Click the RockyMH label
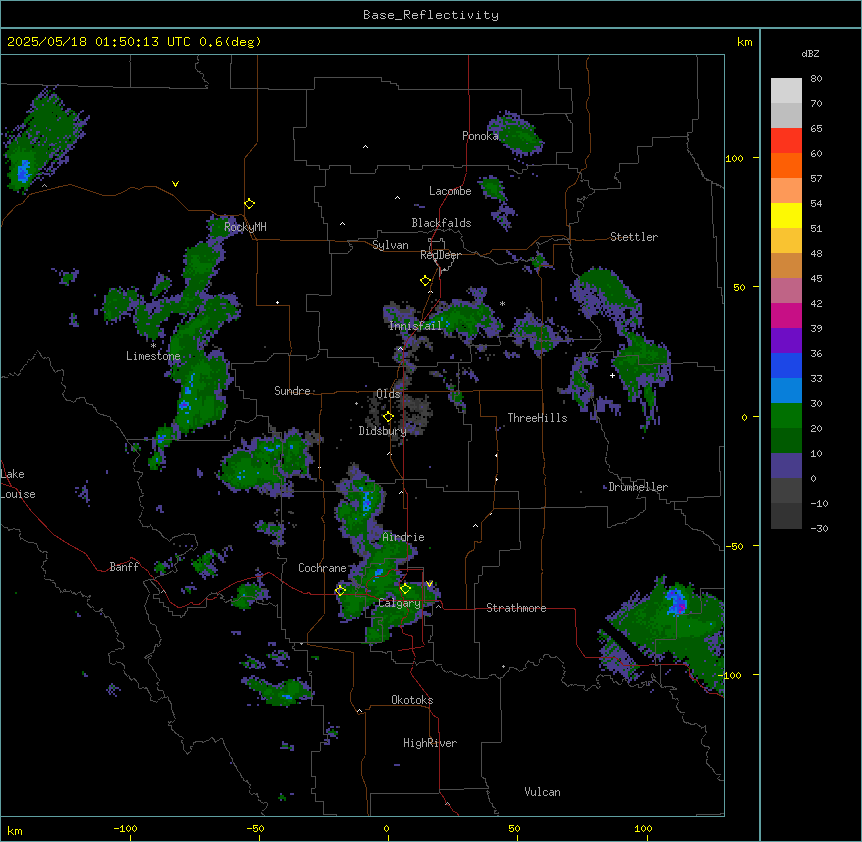This screenshot has height=842, width=862. click(x=245, y=227)
